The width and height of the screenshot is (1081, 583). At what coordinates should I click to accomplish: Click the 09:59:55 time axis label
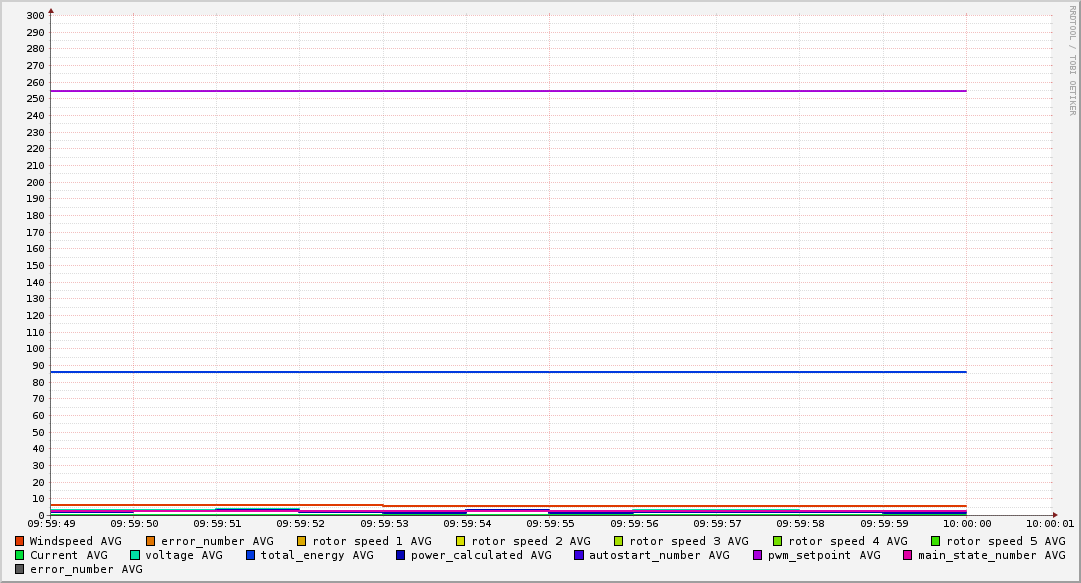(549, 523)
